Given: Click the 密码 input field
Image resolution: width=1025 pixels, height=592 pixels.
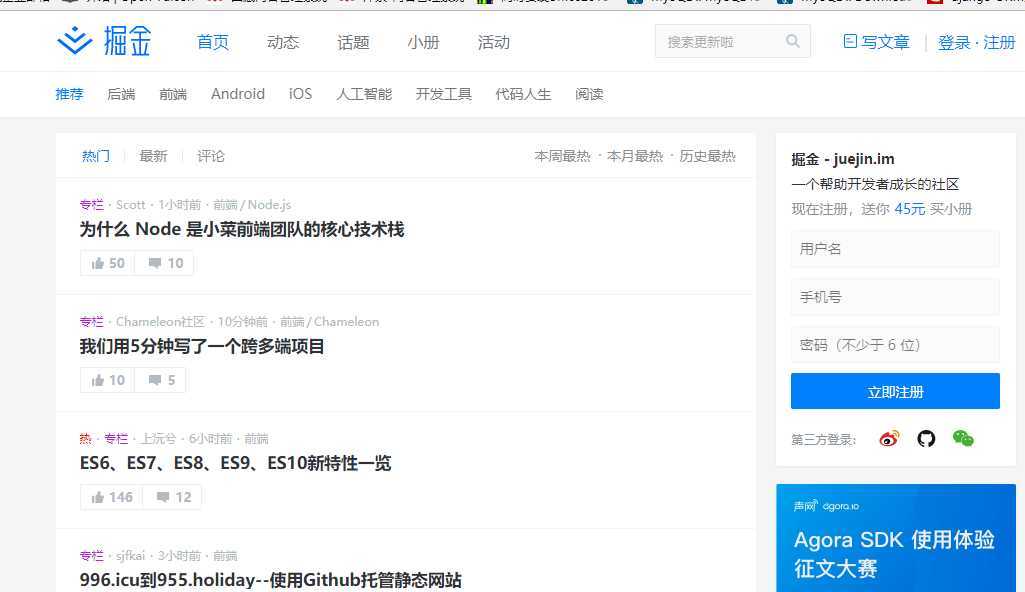Looking at the screenshot, I should tap(895, 344).
